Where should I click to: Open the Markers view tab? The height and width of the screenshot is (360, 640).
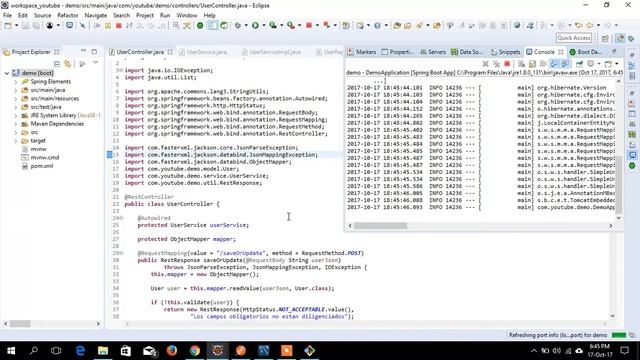point(362,52)
